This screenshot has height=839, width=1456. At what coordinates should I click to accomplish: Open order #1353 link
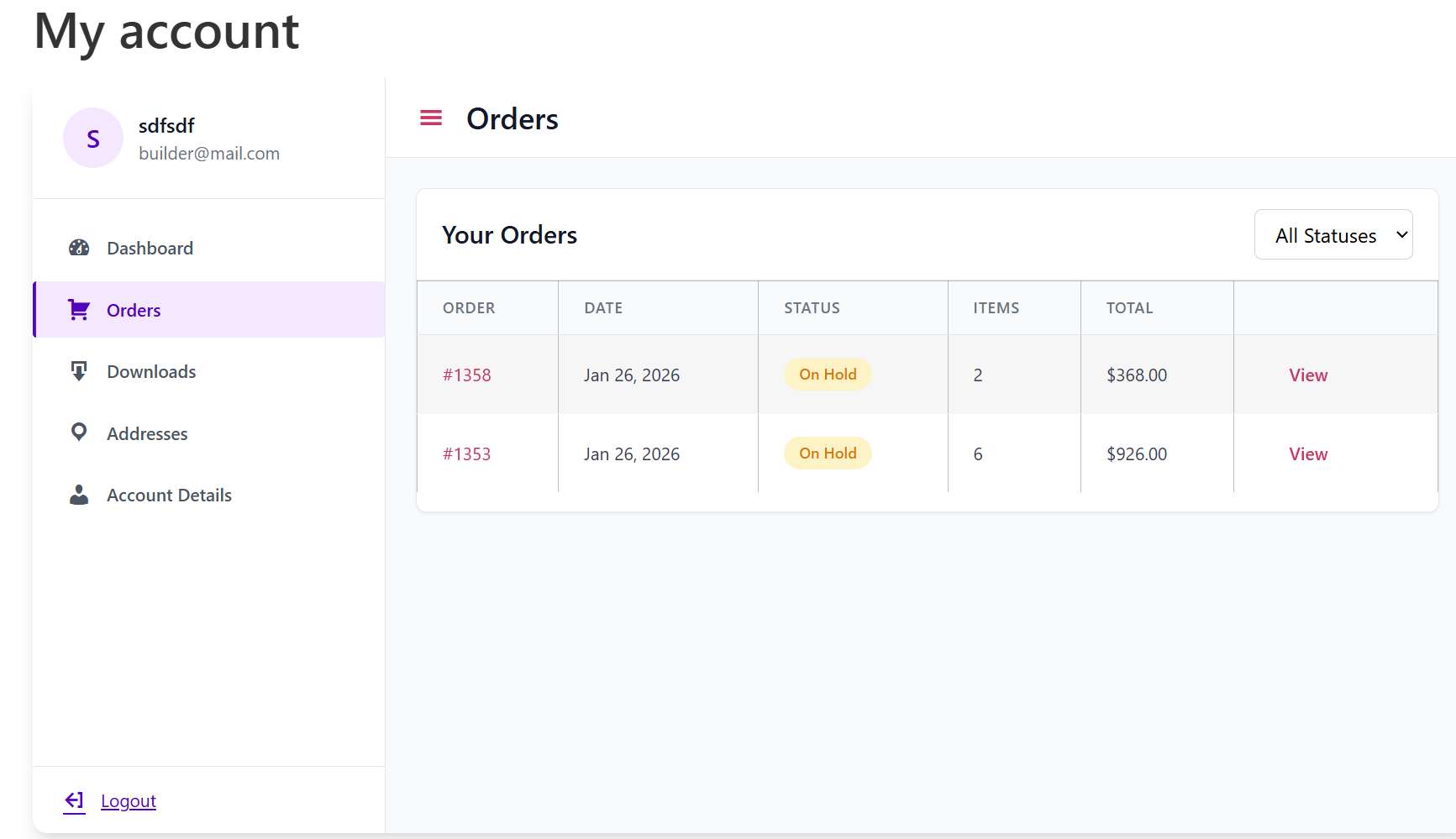[x=467, y=454]
